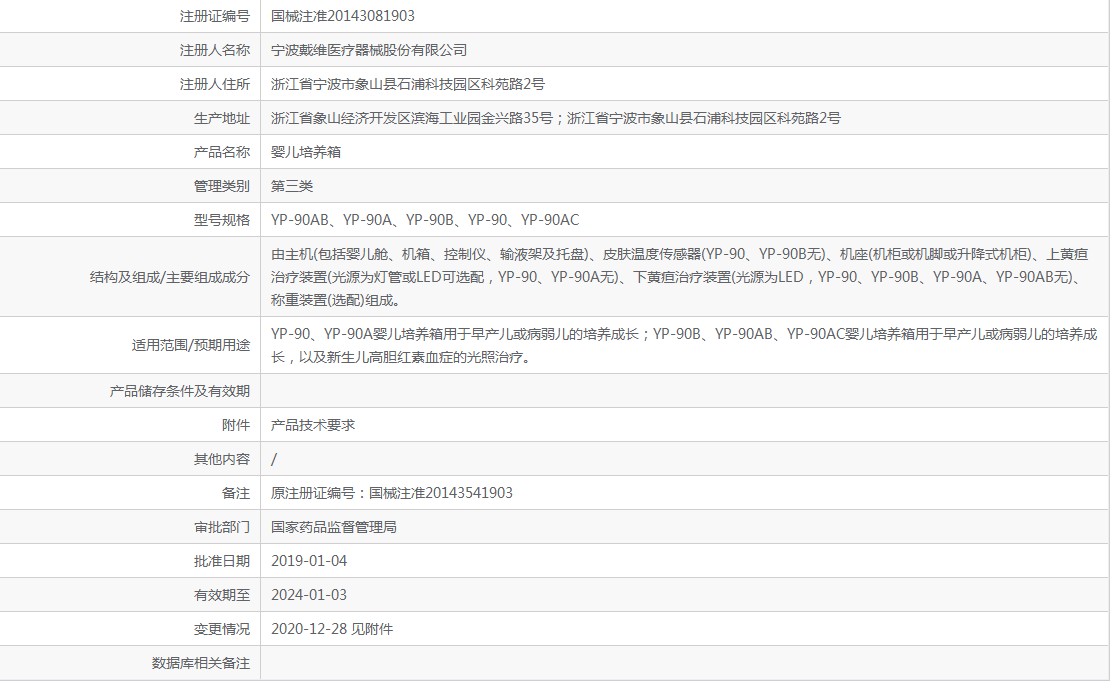Click the 产品名称 label

221,152
